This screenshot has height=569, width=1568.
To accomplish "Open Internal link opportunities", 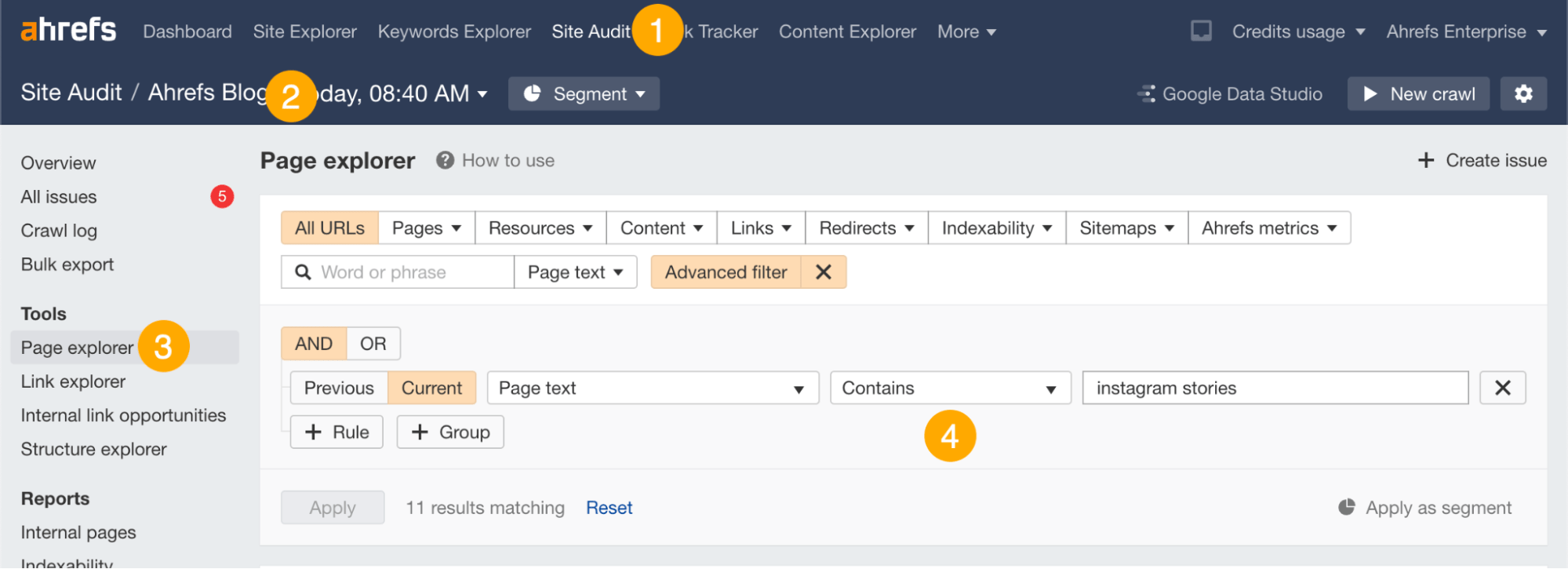I will (123, 414).
